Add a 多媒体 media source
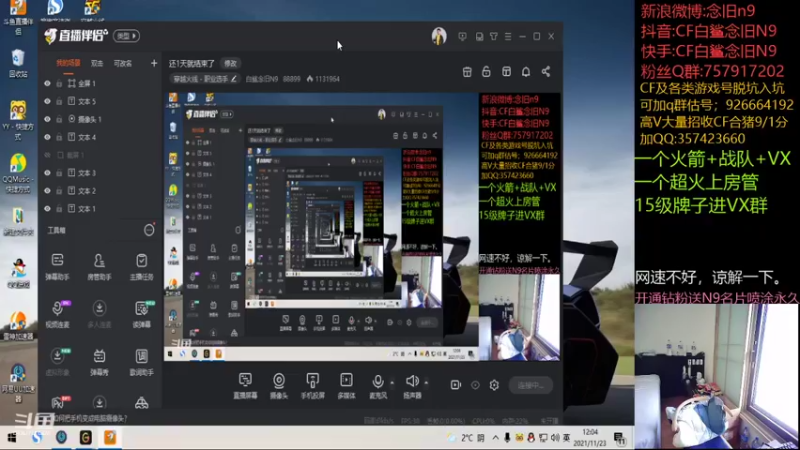This screenshot has width=800, height=450. point(346,385)
